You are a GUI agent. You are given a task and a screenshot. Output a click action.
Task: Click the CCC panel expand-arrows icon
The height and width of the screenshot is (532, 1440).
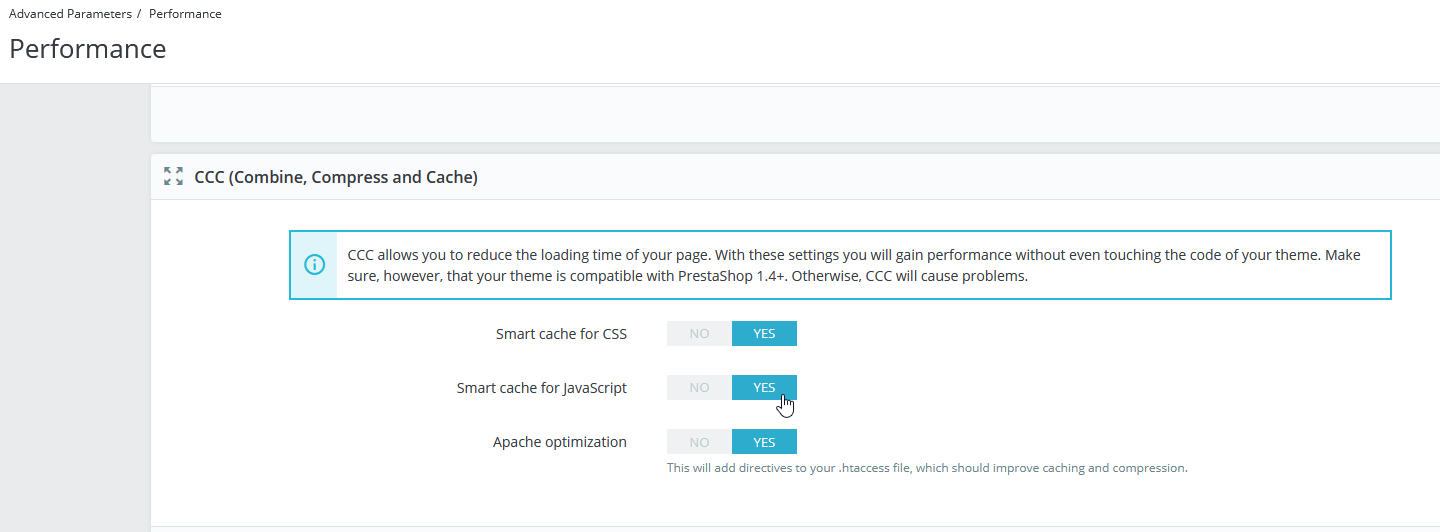173,177
